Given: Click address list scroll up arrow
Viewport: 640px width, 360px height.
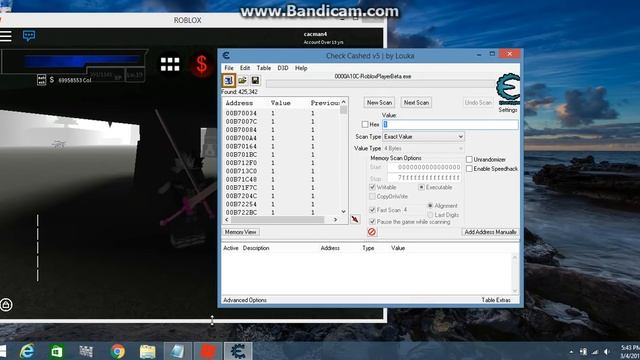Looking at the screenshot, I should [x=344, y=102].
